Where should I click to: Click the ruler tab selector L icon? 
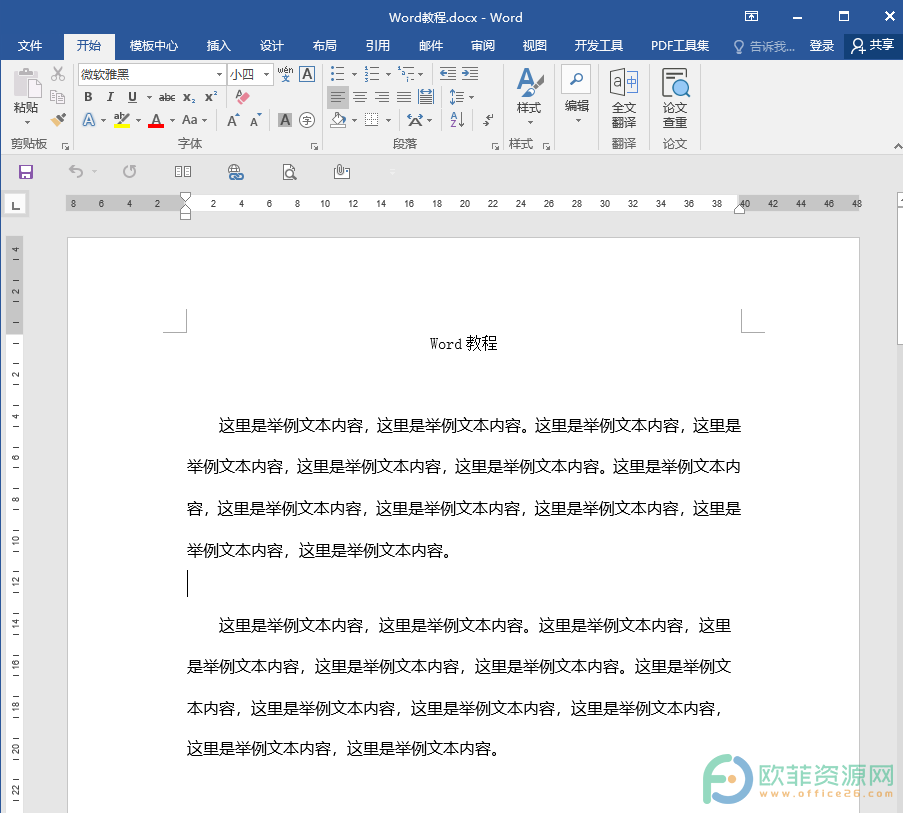(x=16, y=206)
